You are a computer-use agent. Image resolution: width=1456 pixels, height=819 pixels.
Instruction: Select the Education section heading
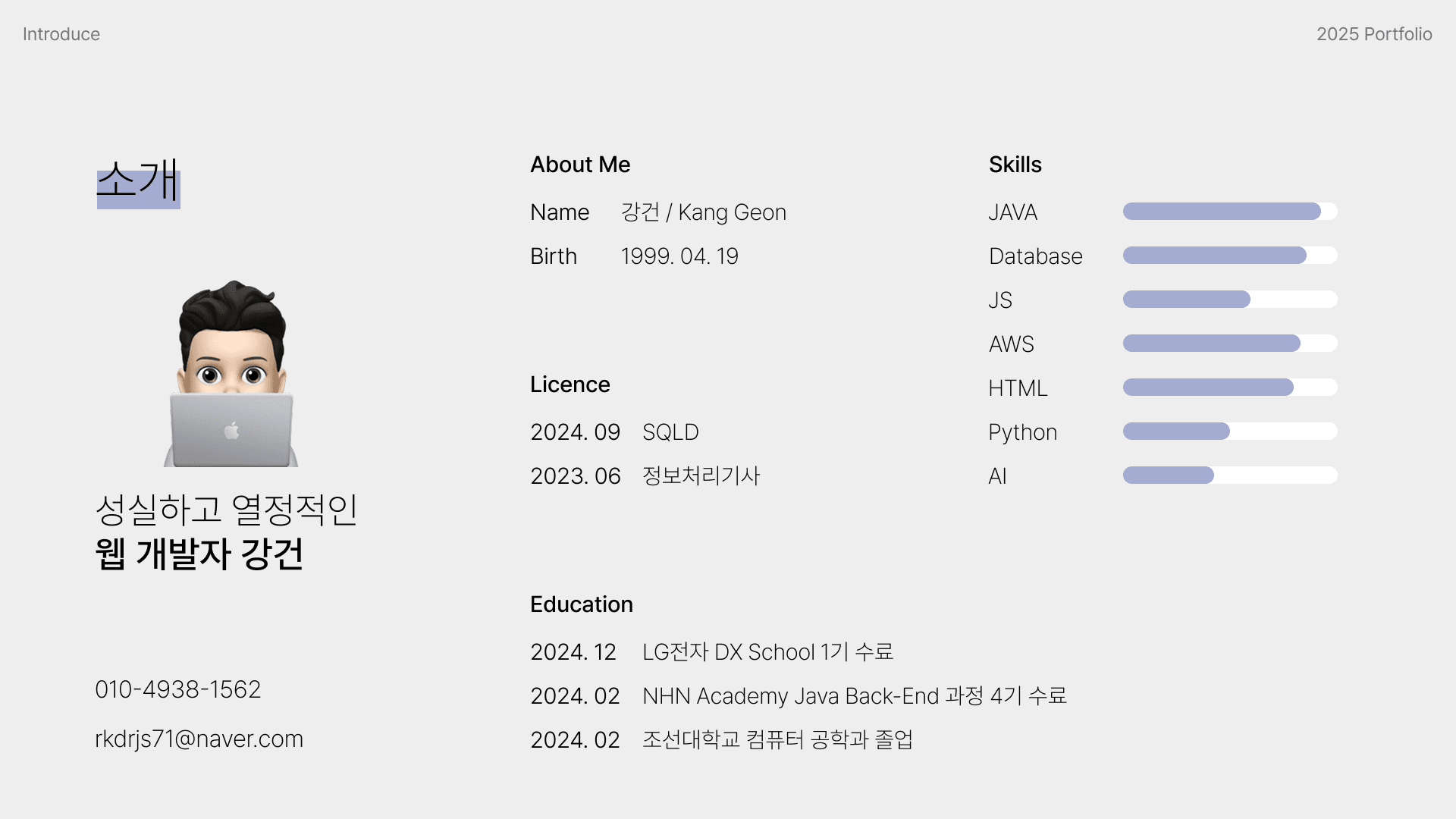582,604
